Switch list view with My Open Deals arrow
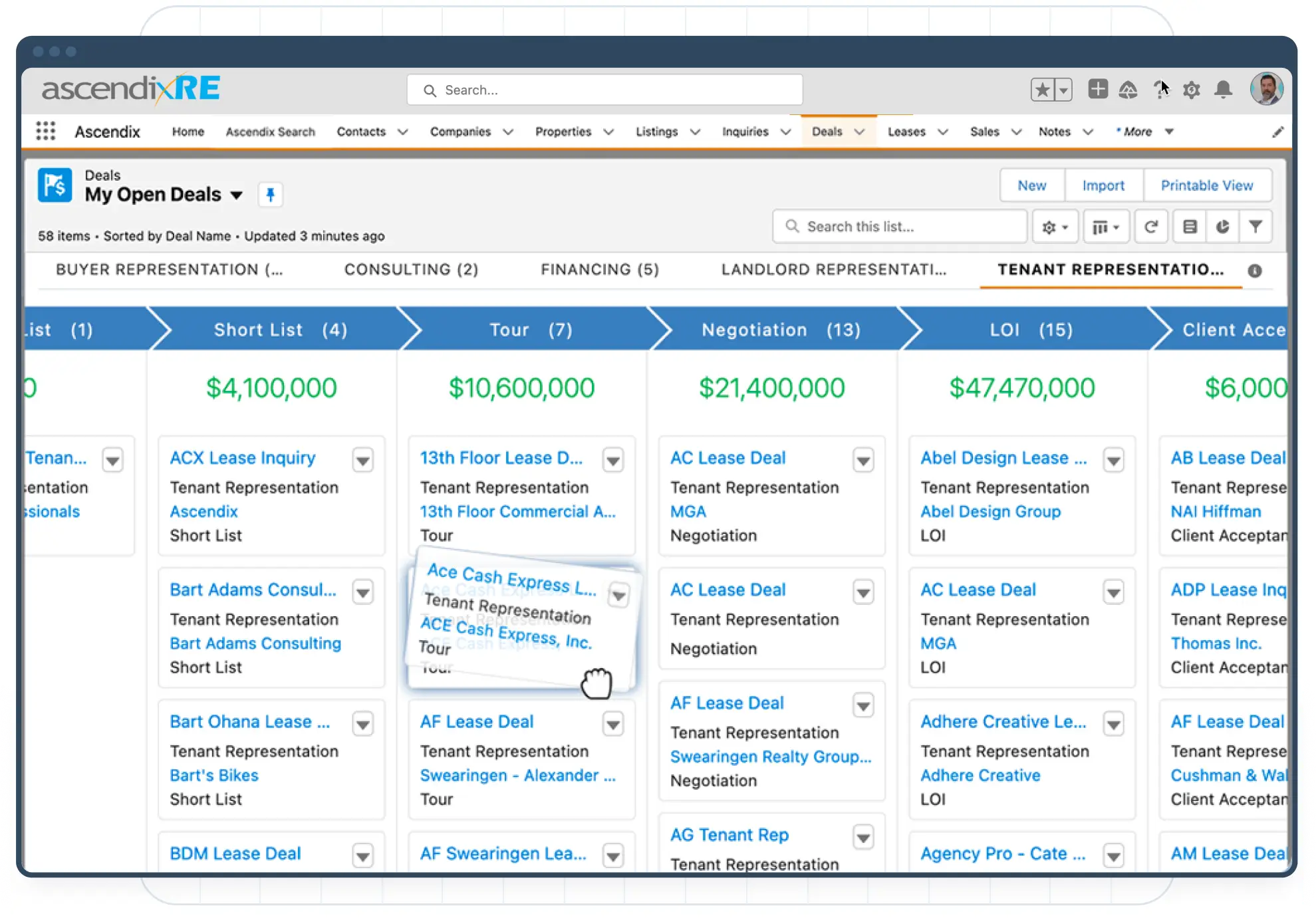 (x=236, y=195)
